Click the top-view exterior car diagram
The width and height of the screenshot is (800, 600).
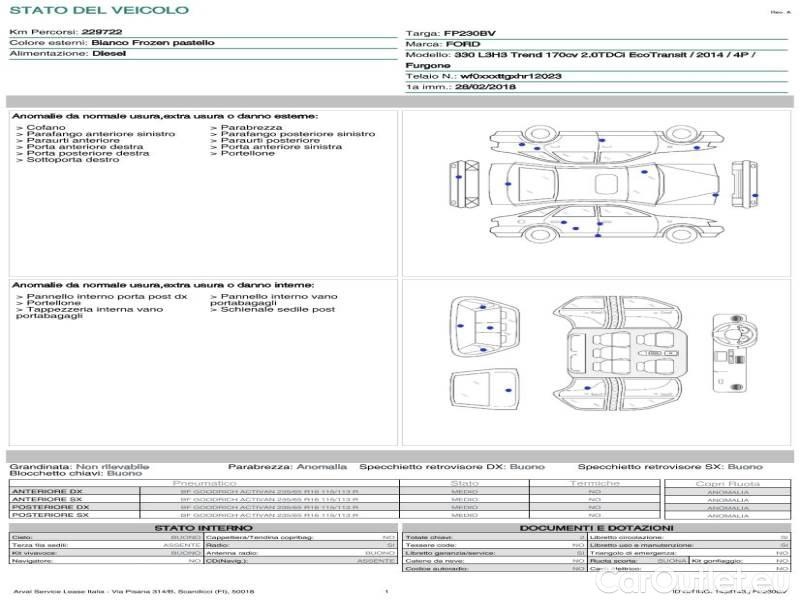pyautogui.click(x=604, y=184)
